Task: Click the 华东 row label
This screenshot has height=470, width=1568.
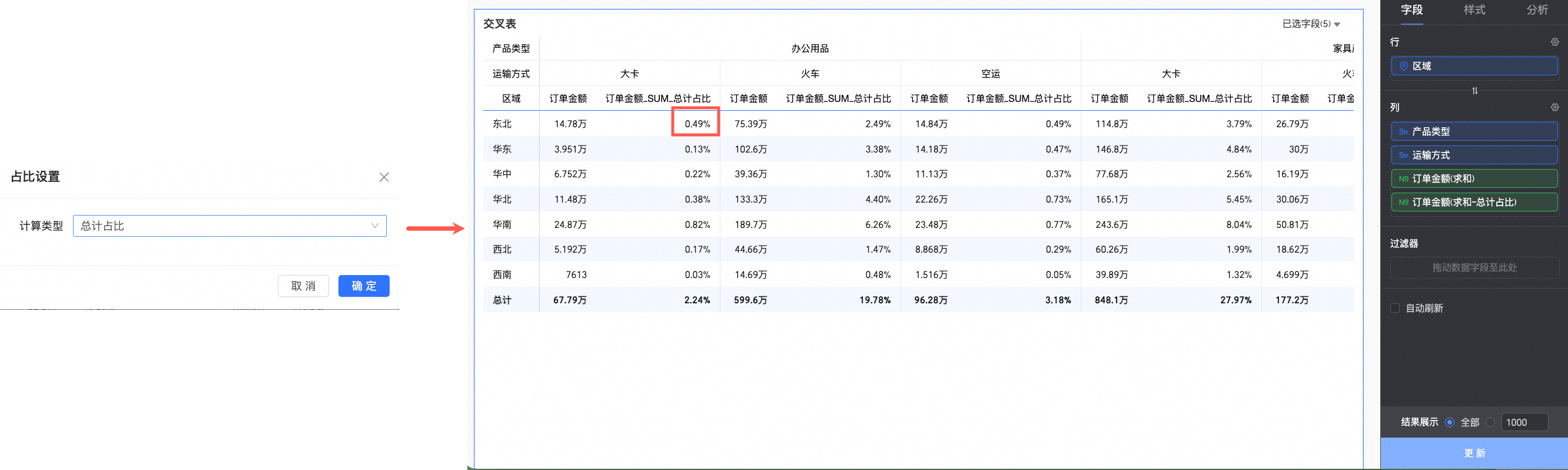Action: pos(502,149)
